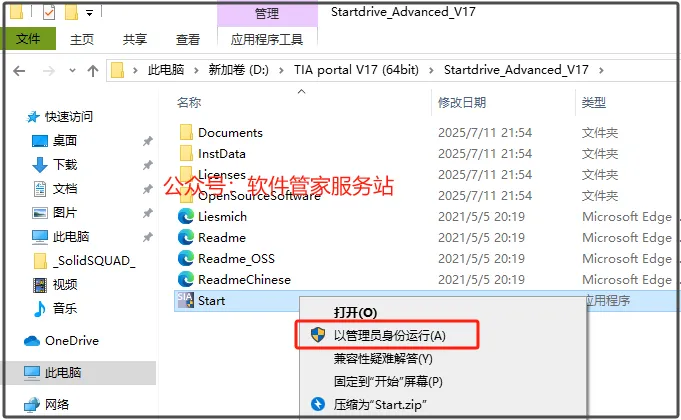Click the ReadmeChinese file icon
681x420 pixels.
[x=185, y=279]
